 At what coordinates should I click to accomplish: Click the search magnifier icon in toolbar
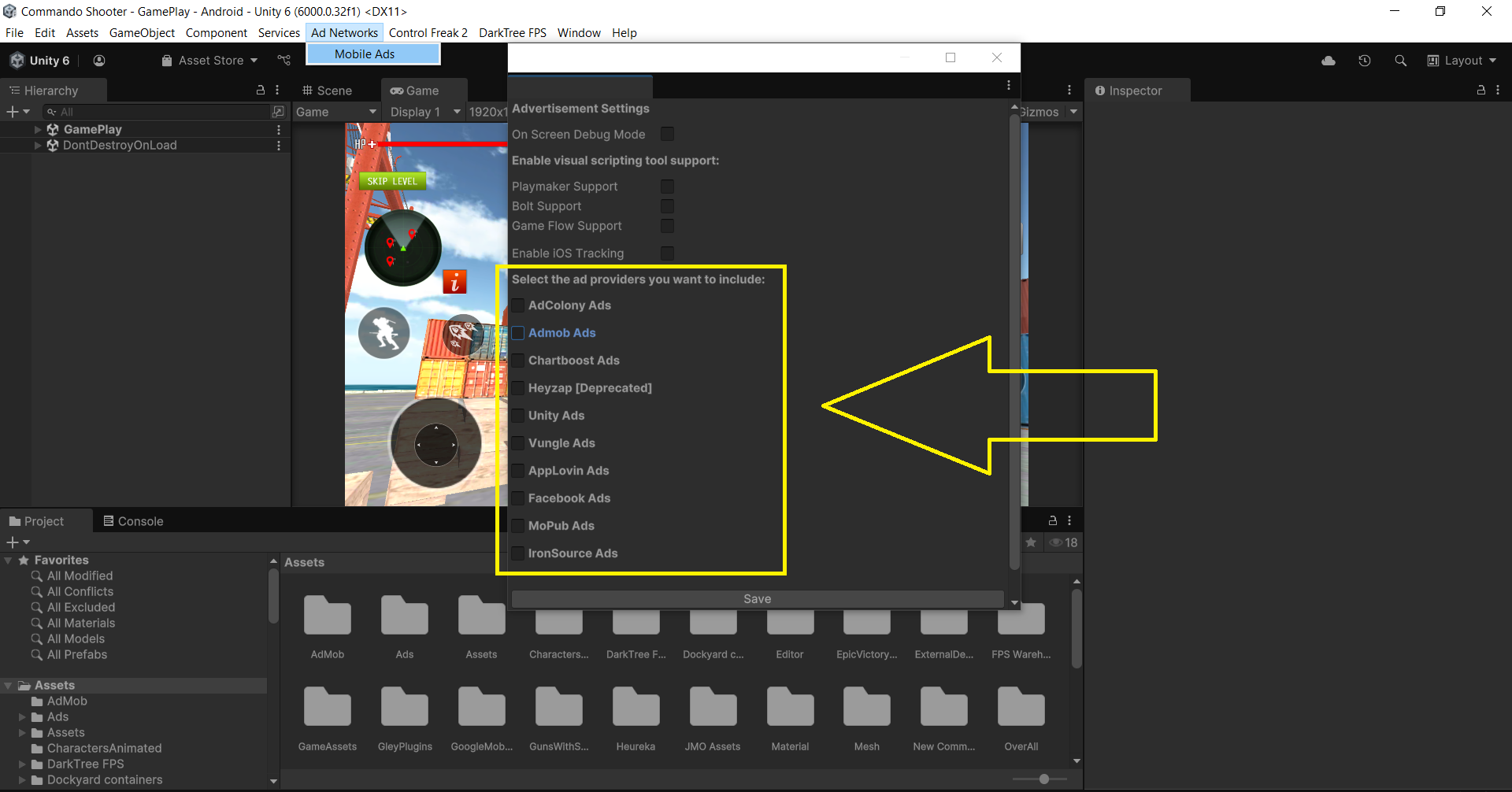click(x=1400, y=61)
